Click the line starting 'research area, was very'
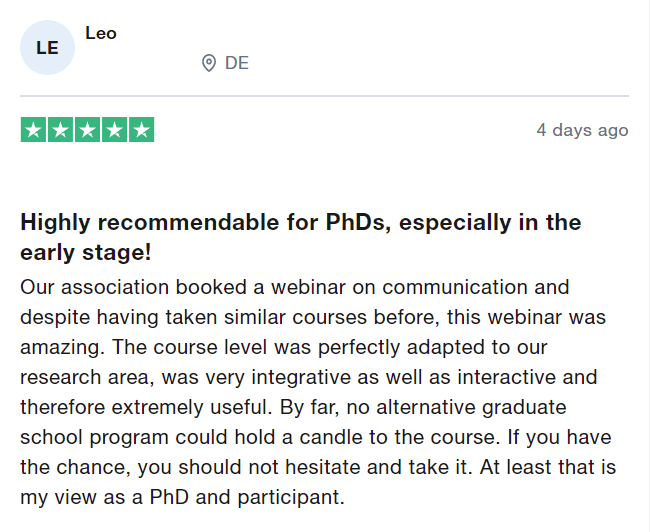 (309, 377)
